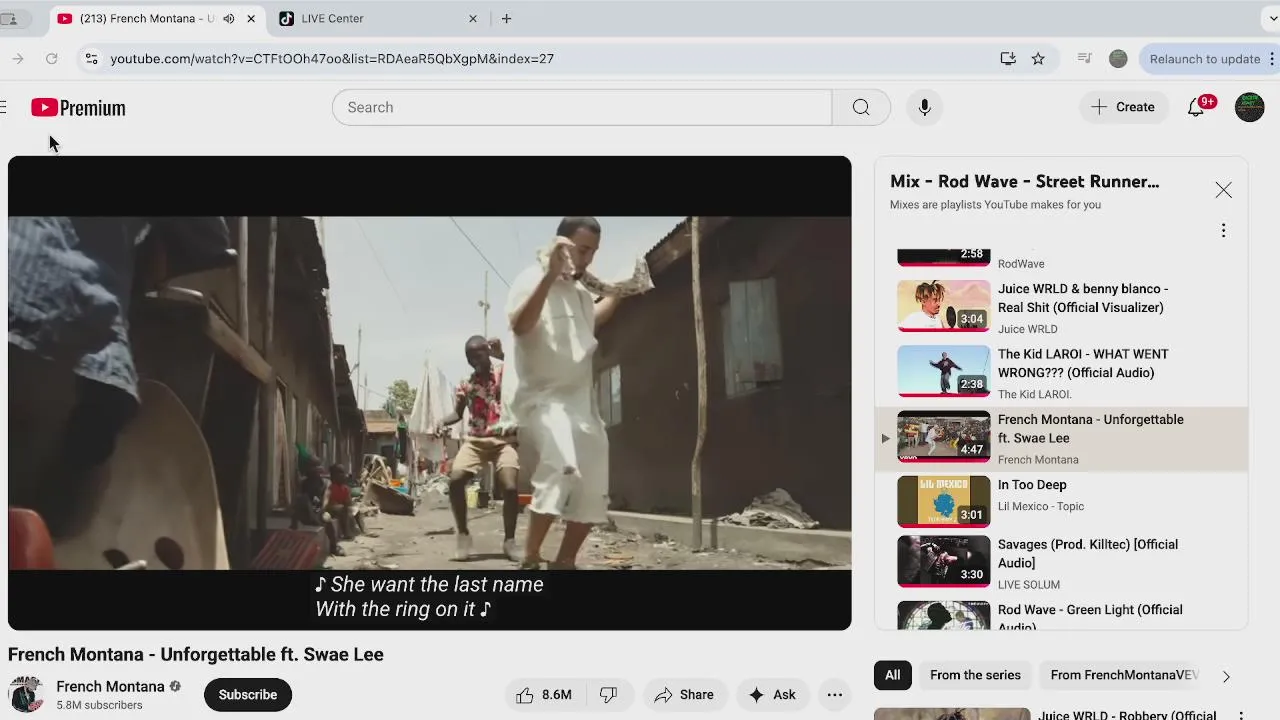Open the media controls icon in the Chrome toolbar
1280x720 pixels.
pos(1084,59)
